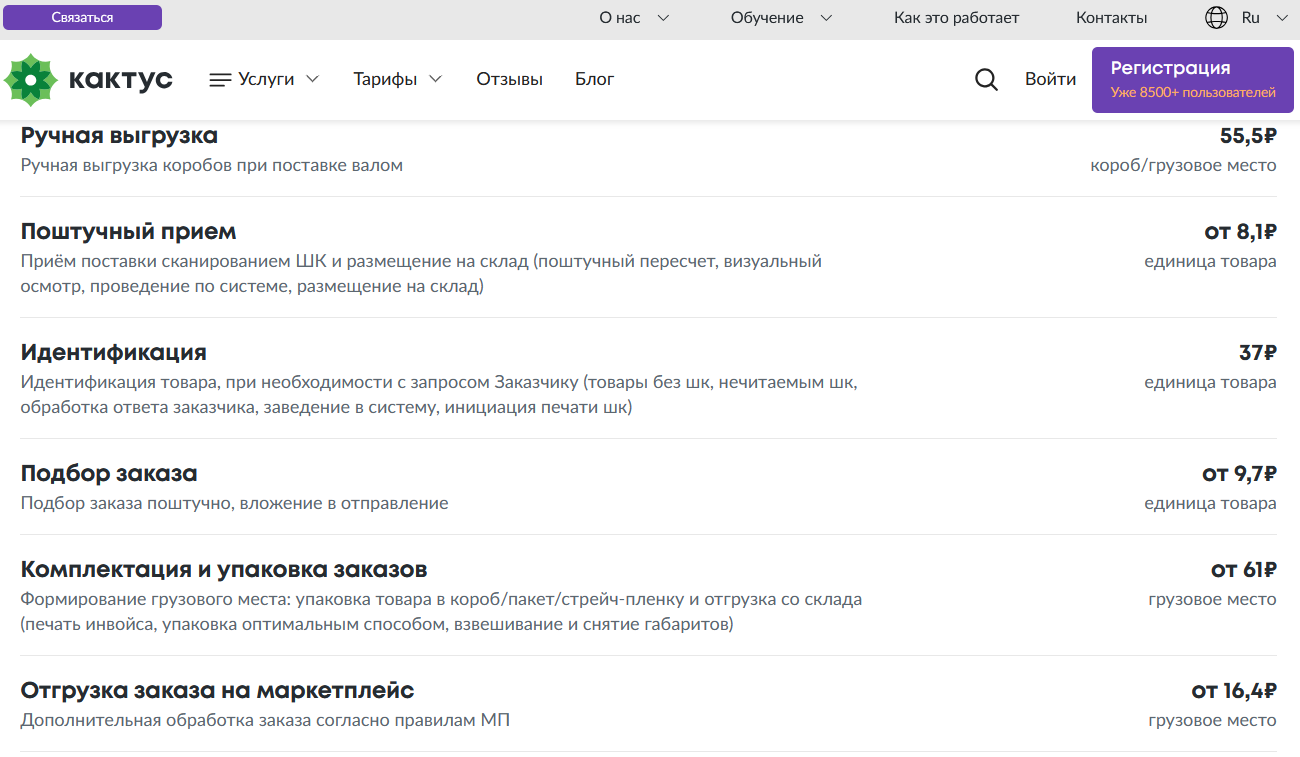Click the Войти link
Screen dimensions: 1300x757
(x=1050, y=79)
